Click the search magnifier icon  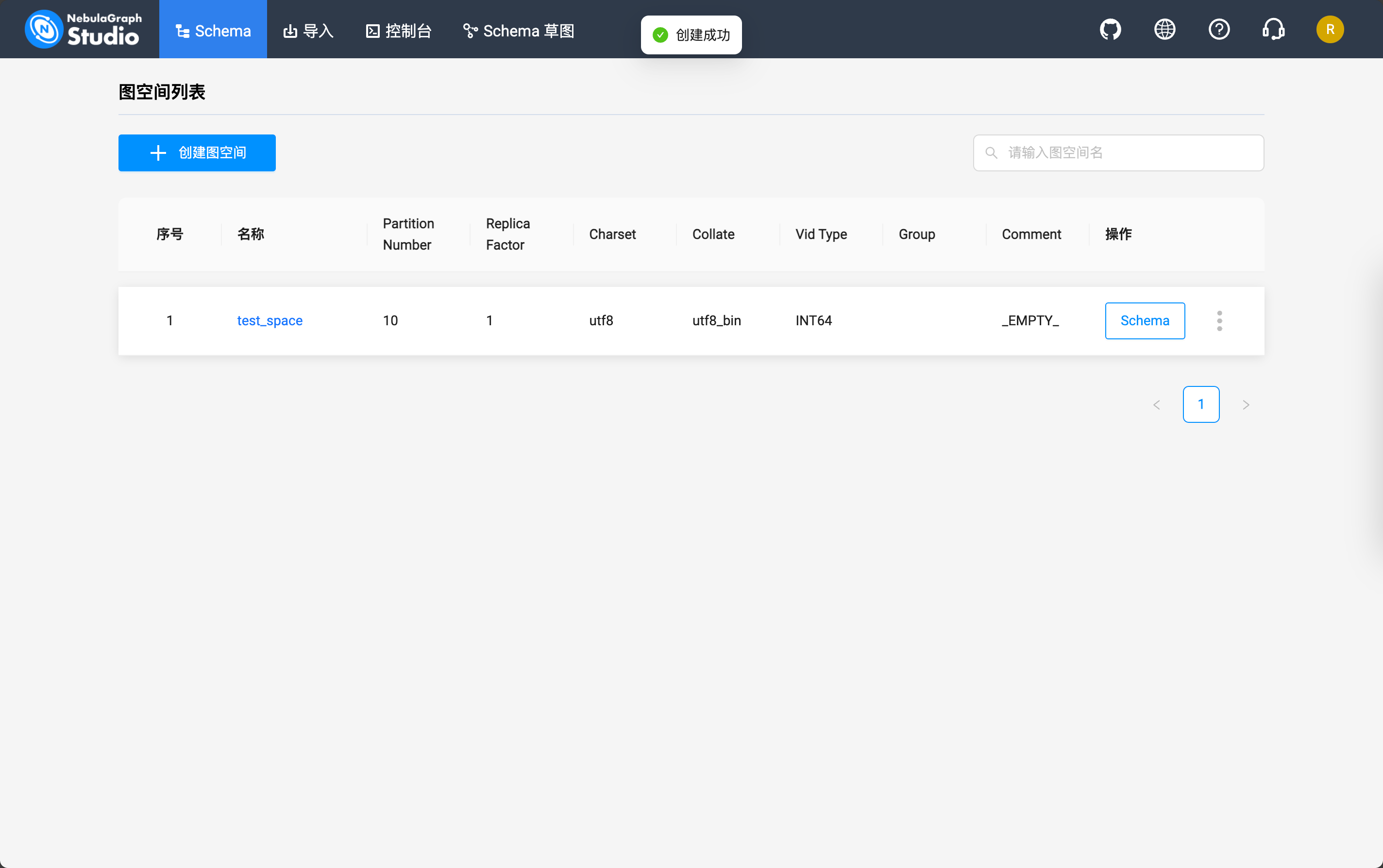tap(991, 153)
